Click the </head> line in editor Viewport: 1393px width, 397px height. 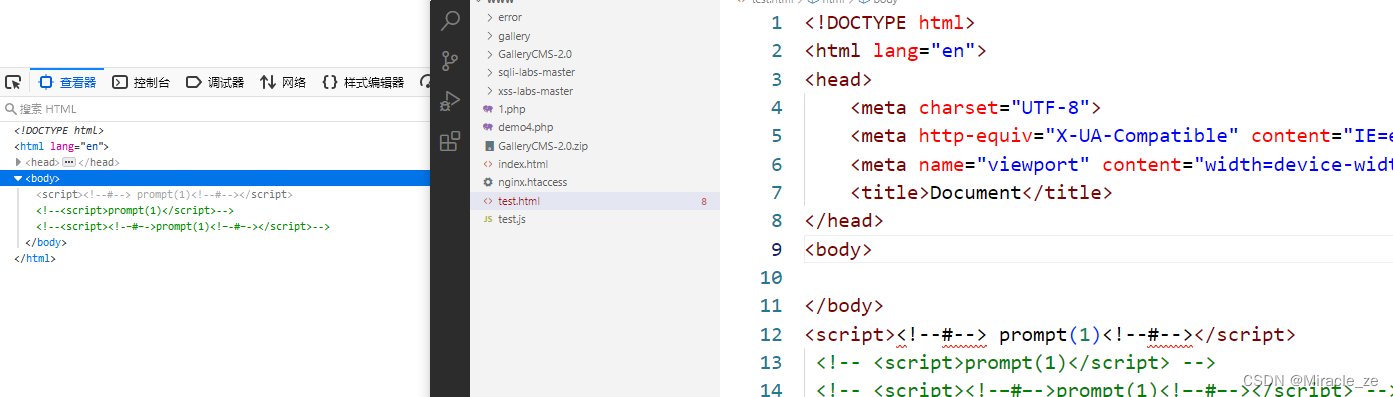(844, 220)
